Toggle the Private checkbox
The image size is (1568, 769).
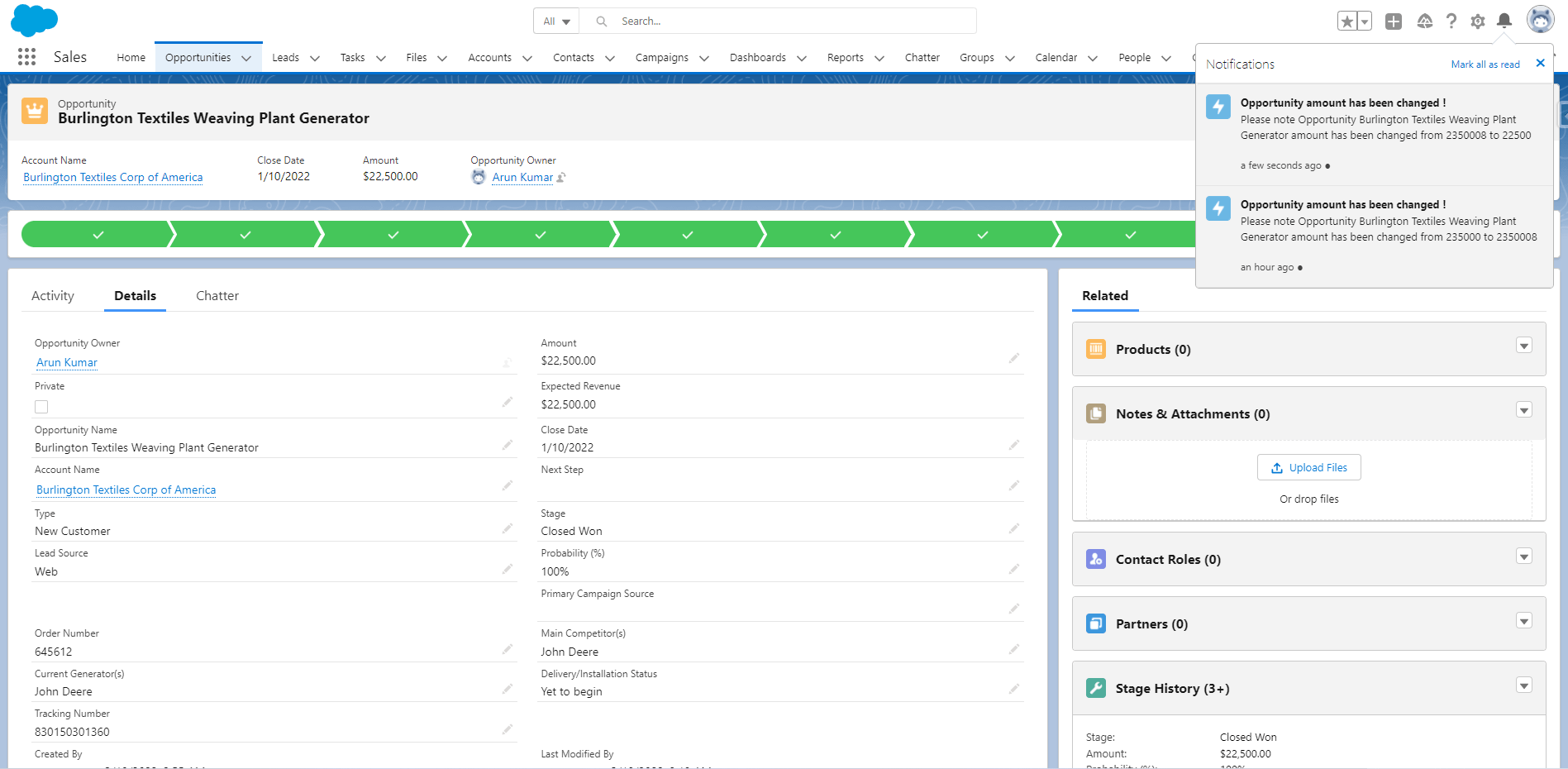click(41, 407)
